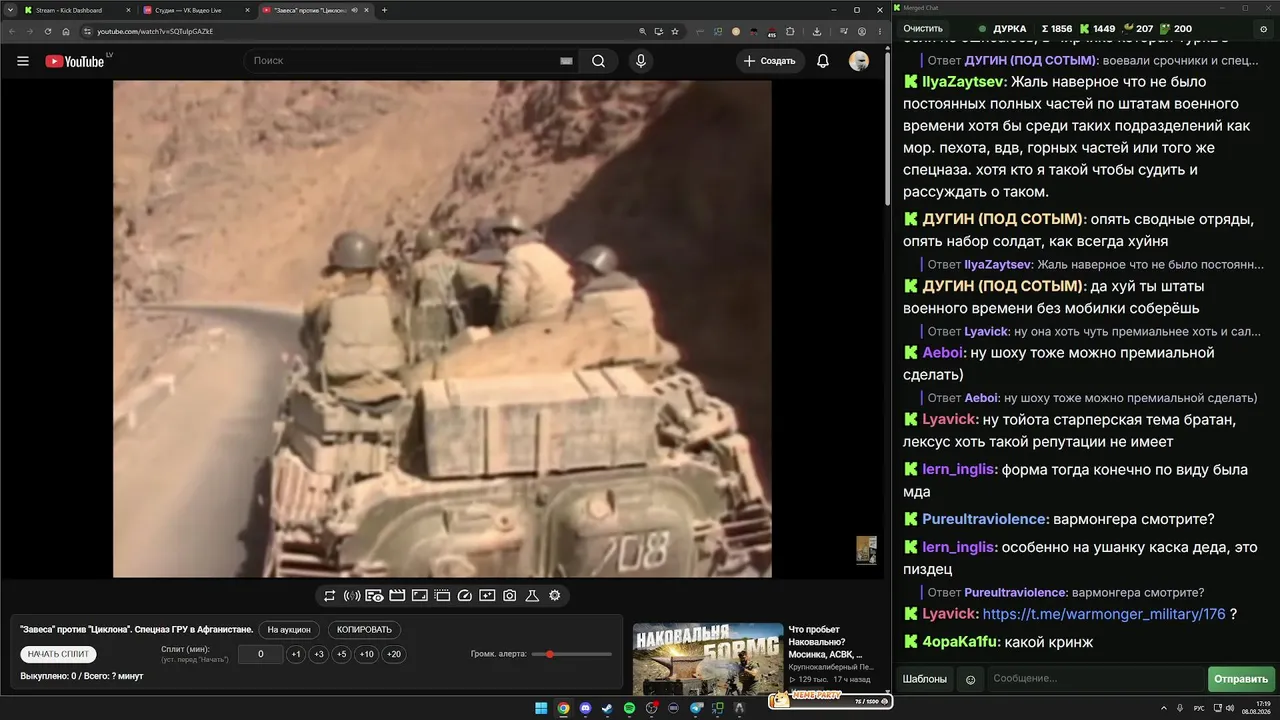Open the on-screen keyboard in YouTube search
1280x720 pixels.
tap(567, 61)
